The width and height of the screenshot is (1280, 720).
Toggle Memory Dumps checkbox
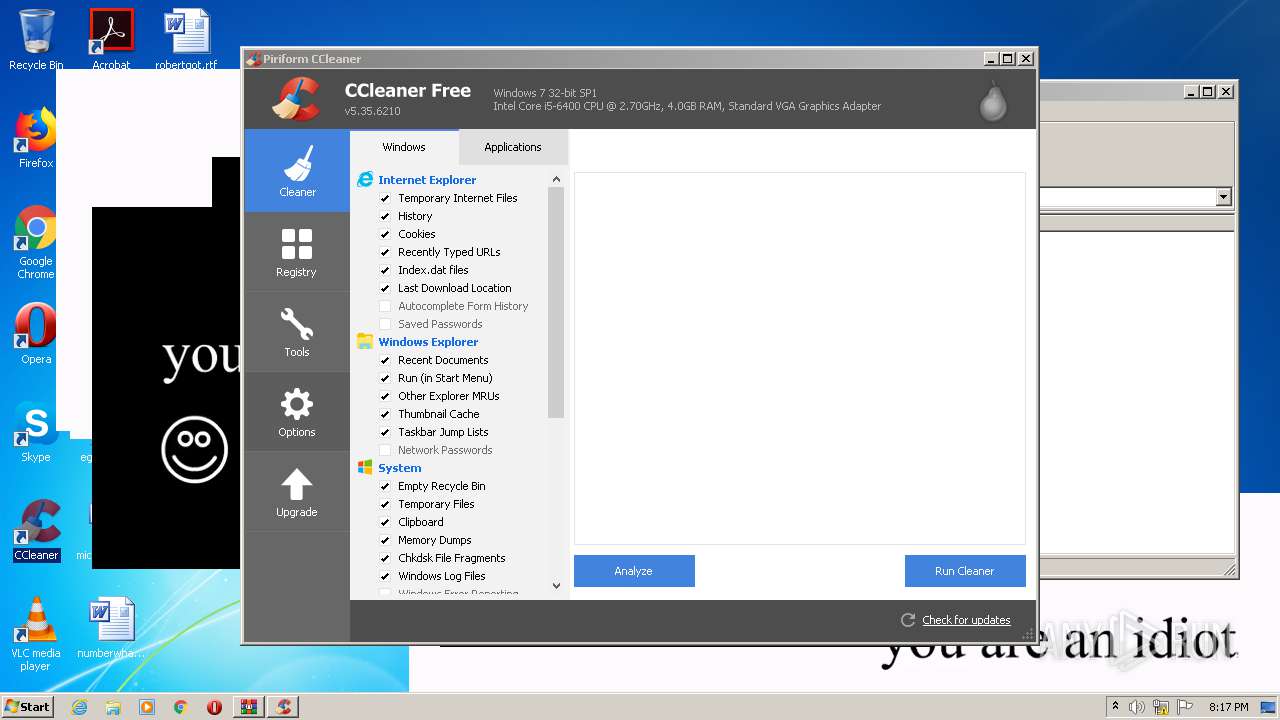point(385,540)
